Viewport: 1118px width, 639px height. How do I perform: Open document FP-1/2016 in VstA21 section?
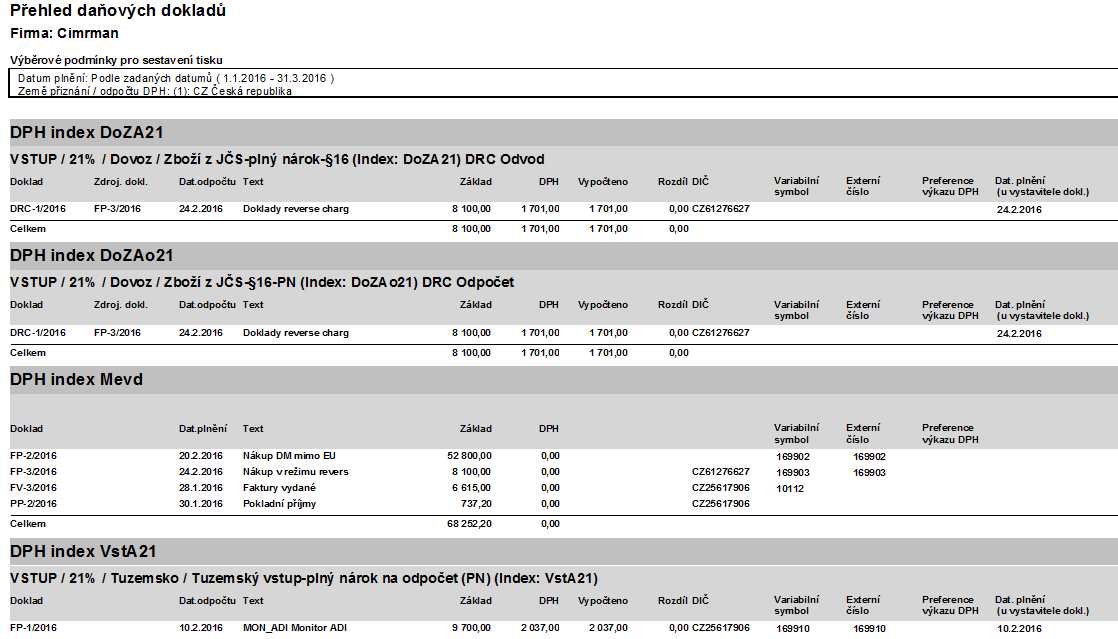coord(33,628)
